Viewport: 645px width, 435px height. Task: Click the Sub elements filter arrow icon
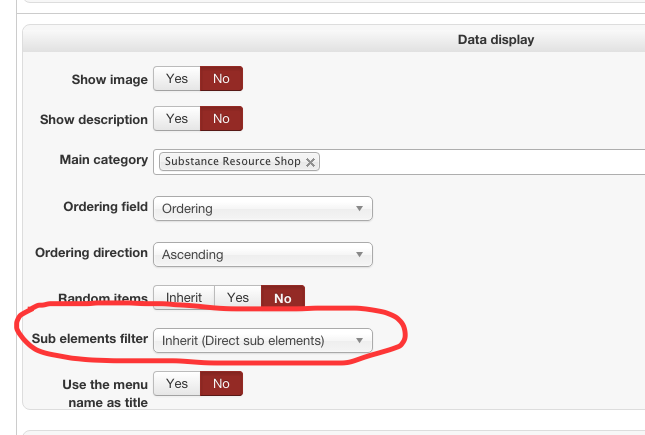tap(359, 341)
